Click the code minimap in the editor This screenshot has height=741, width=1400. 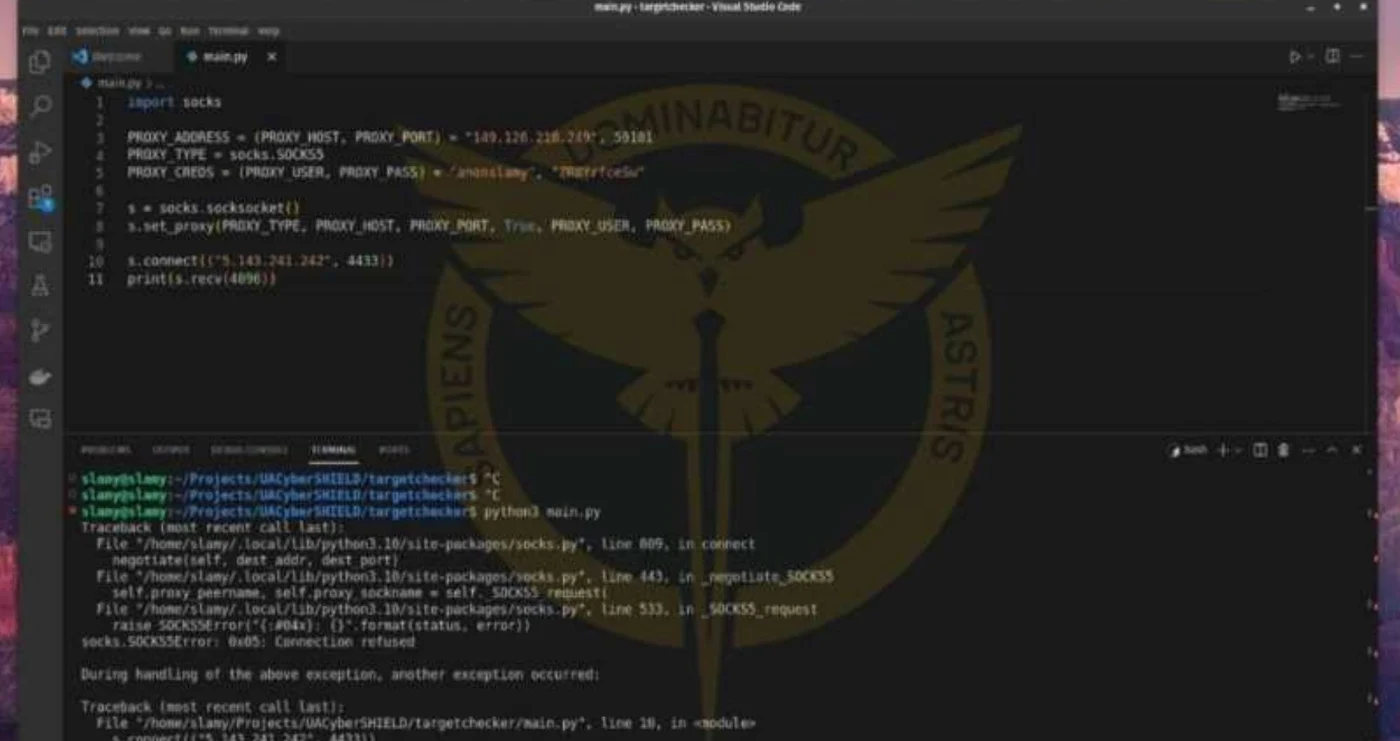(1309, 102)
